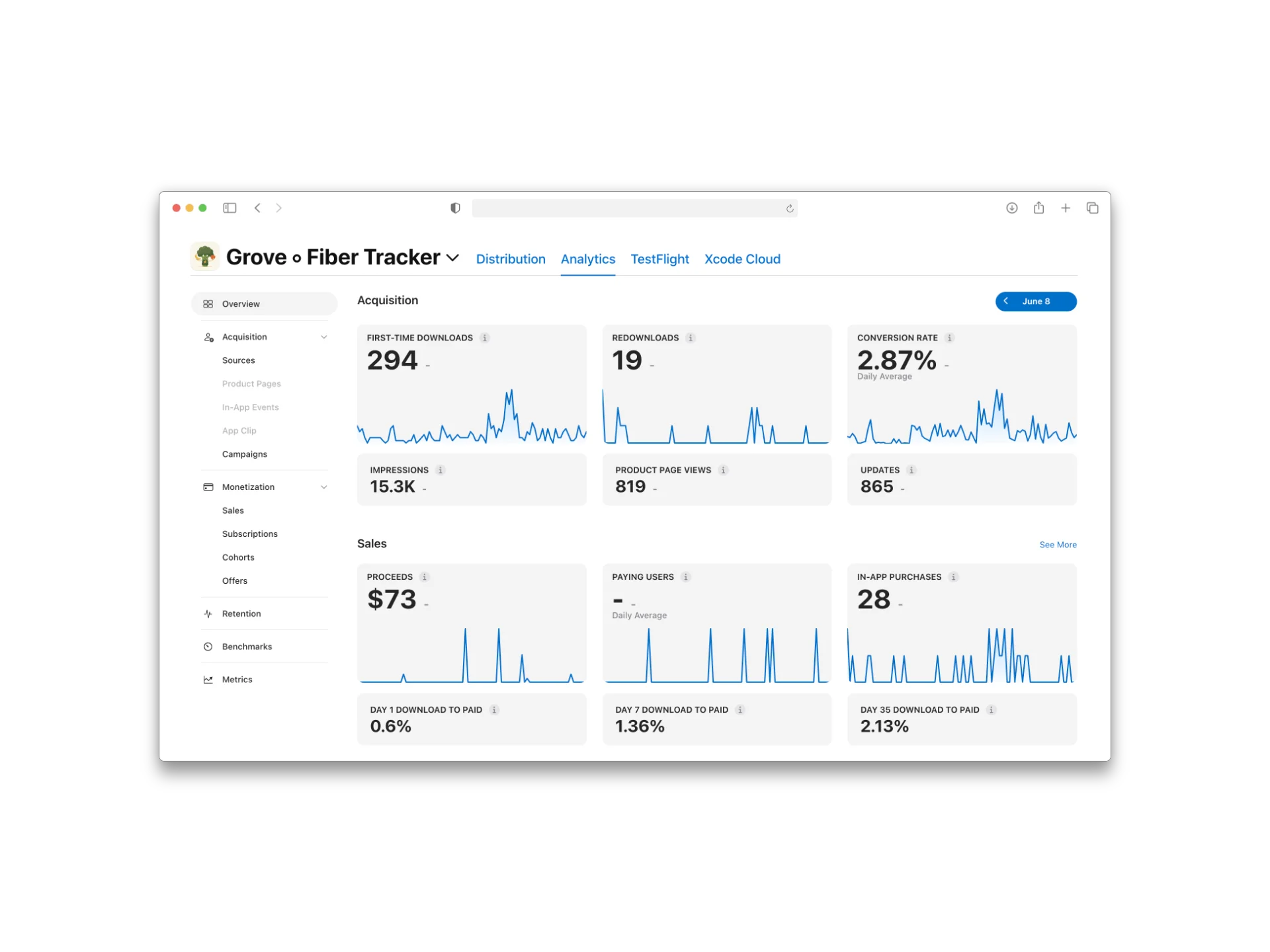Screen dimensions: 1270x952
Task: Click the 1.36% Day 7 value
Action: pyautogui.click(x=640, y=727)
